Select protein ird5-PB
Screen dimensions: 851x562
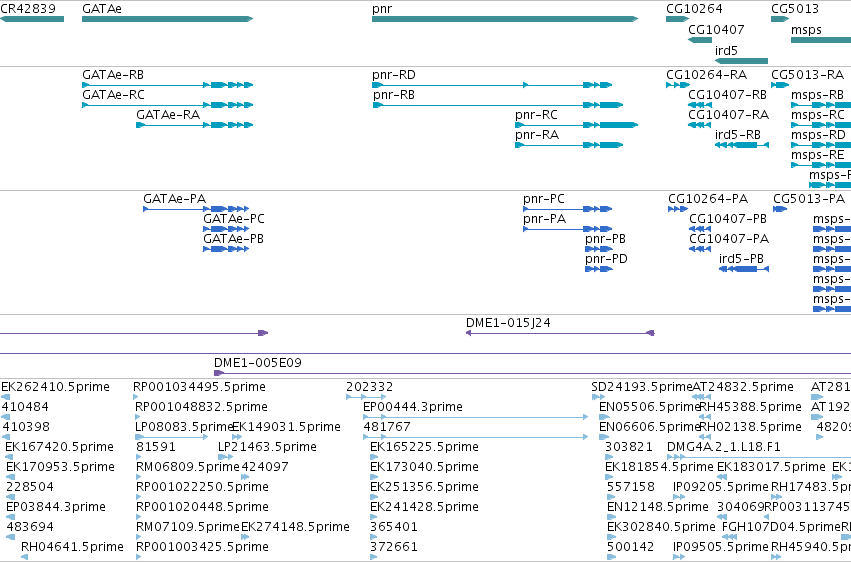pyautogui.click(x=744, y=269)
